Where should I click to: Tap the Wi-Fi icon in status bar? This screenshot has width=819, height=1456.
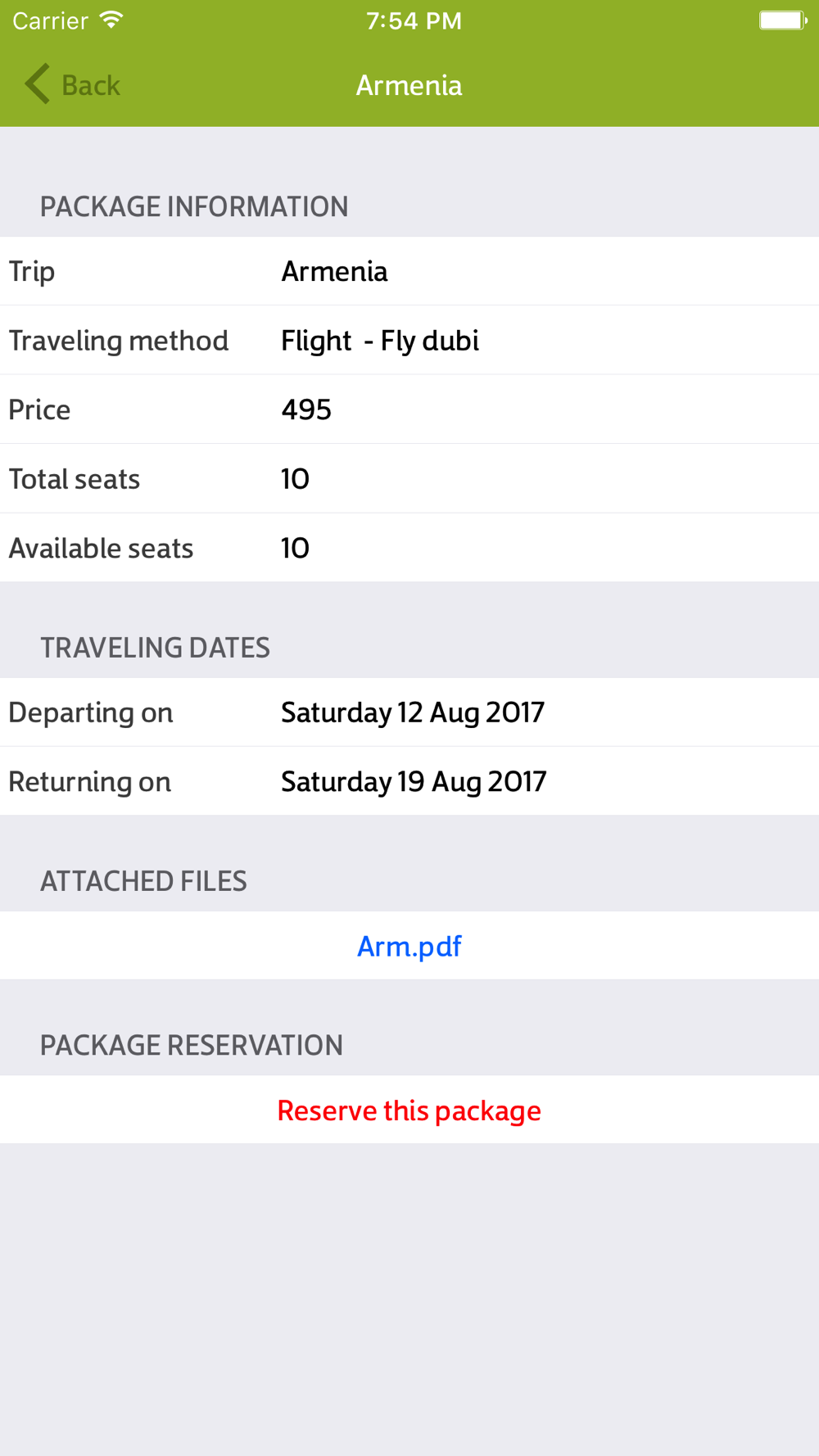[x=111, y=20]
